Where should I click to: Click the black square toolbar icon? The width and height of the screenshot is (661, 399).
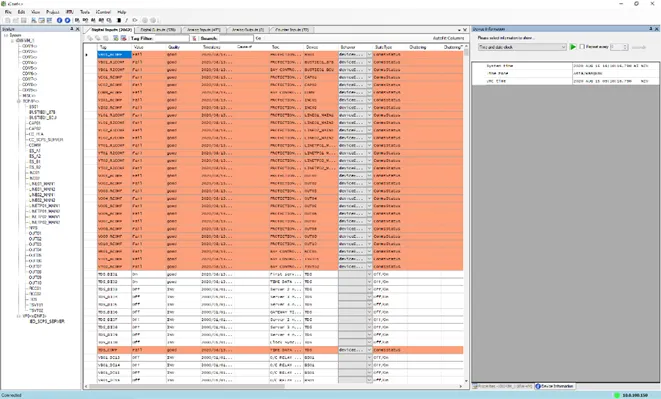coord(119,20)
